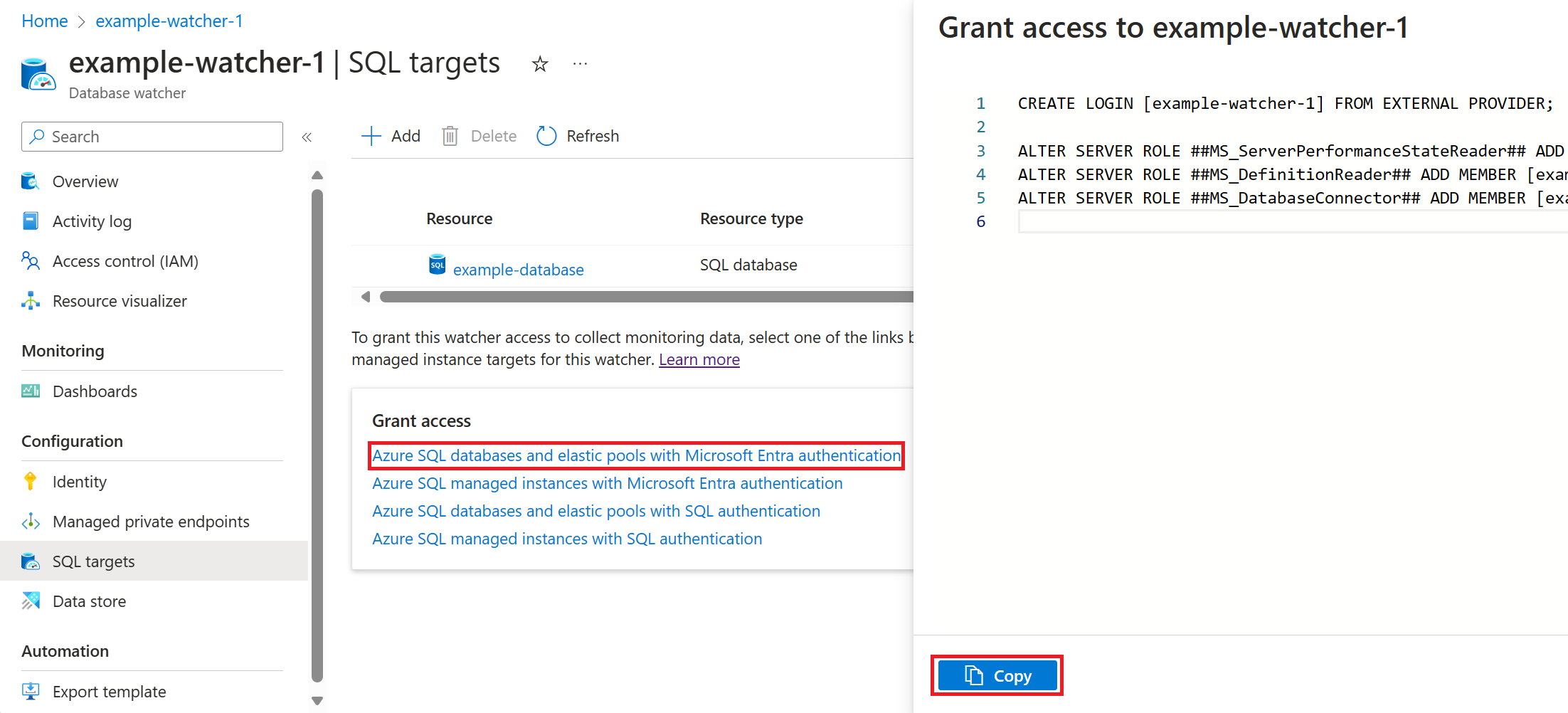Click the Access control (IAM) icon
The height and width of the screenshot is (713, 1568).
coord(31,261)
